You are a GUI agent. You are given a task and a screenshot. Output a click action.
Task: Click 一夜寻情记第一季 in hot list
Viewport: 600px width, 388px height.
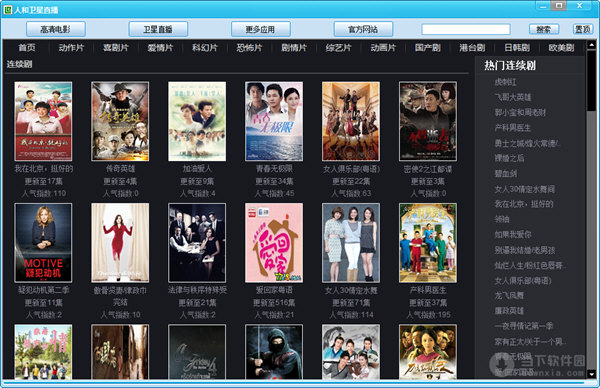pyautogui.click(x=523, y=326)
